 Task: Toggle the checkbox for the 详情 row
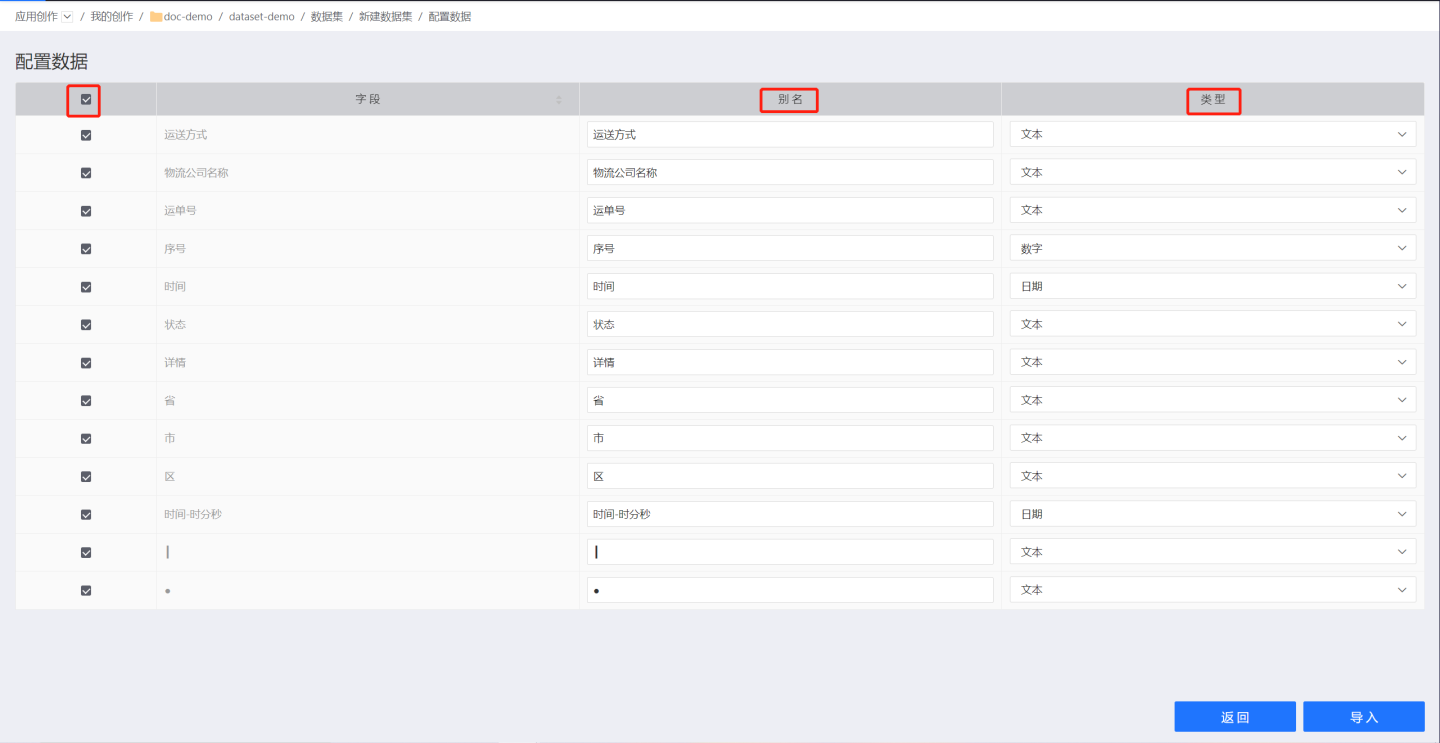pos(86,363)
